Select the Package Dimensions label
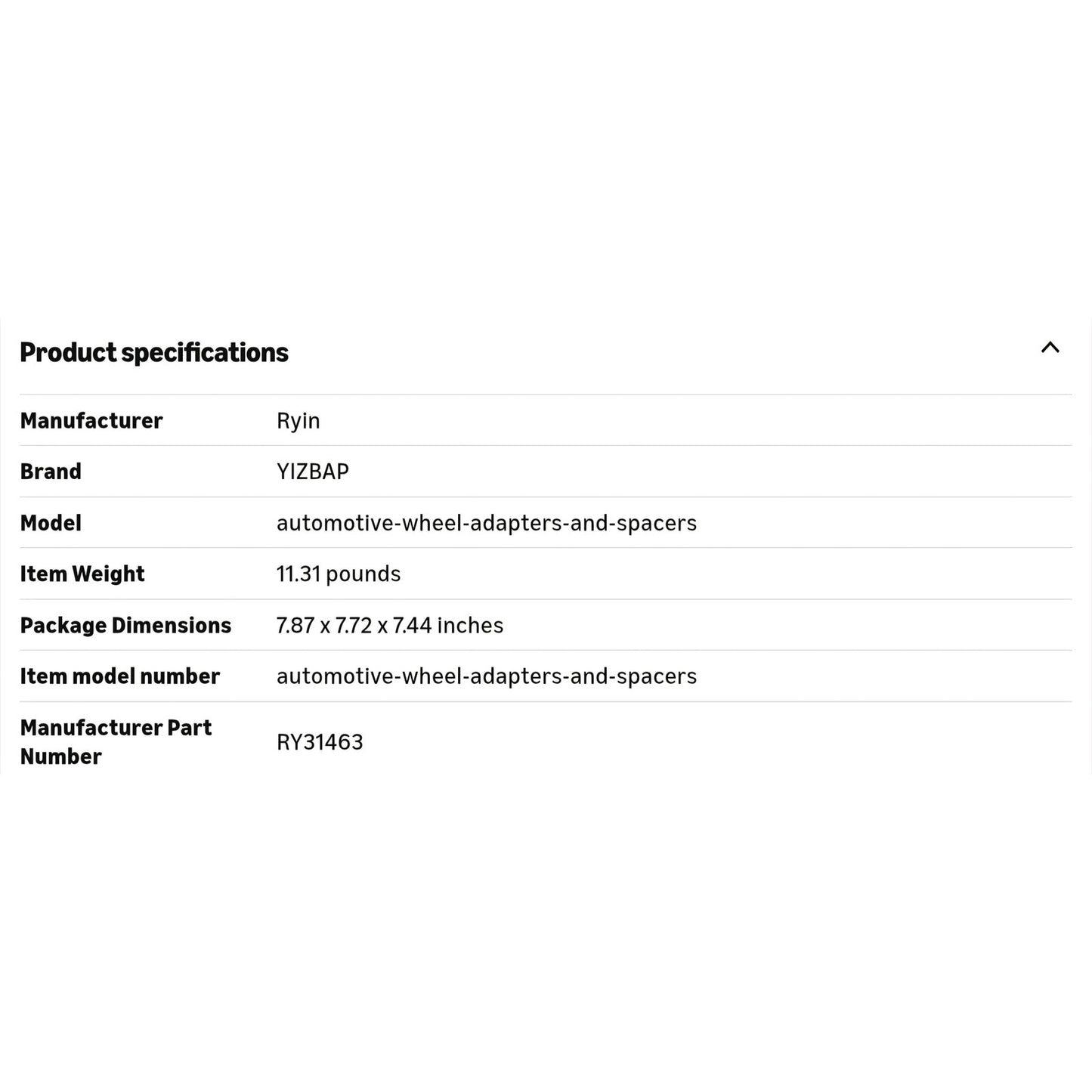Viewport: 1092px width, 1092px height. [125, 626]
